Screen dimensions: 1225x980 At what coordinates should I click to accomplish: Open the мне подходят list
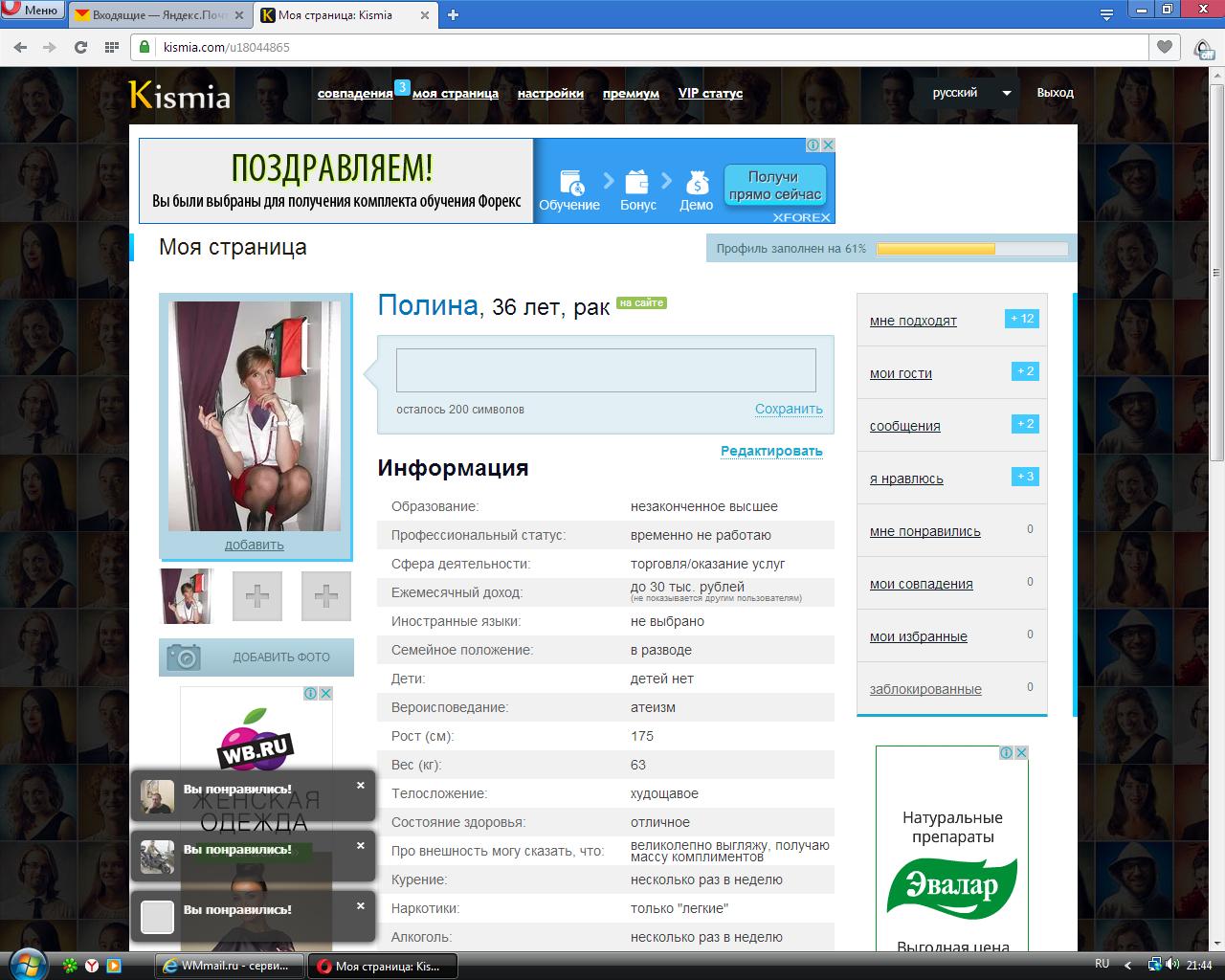(913, 321)
